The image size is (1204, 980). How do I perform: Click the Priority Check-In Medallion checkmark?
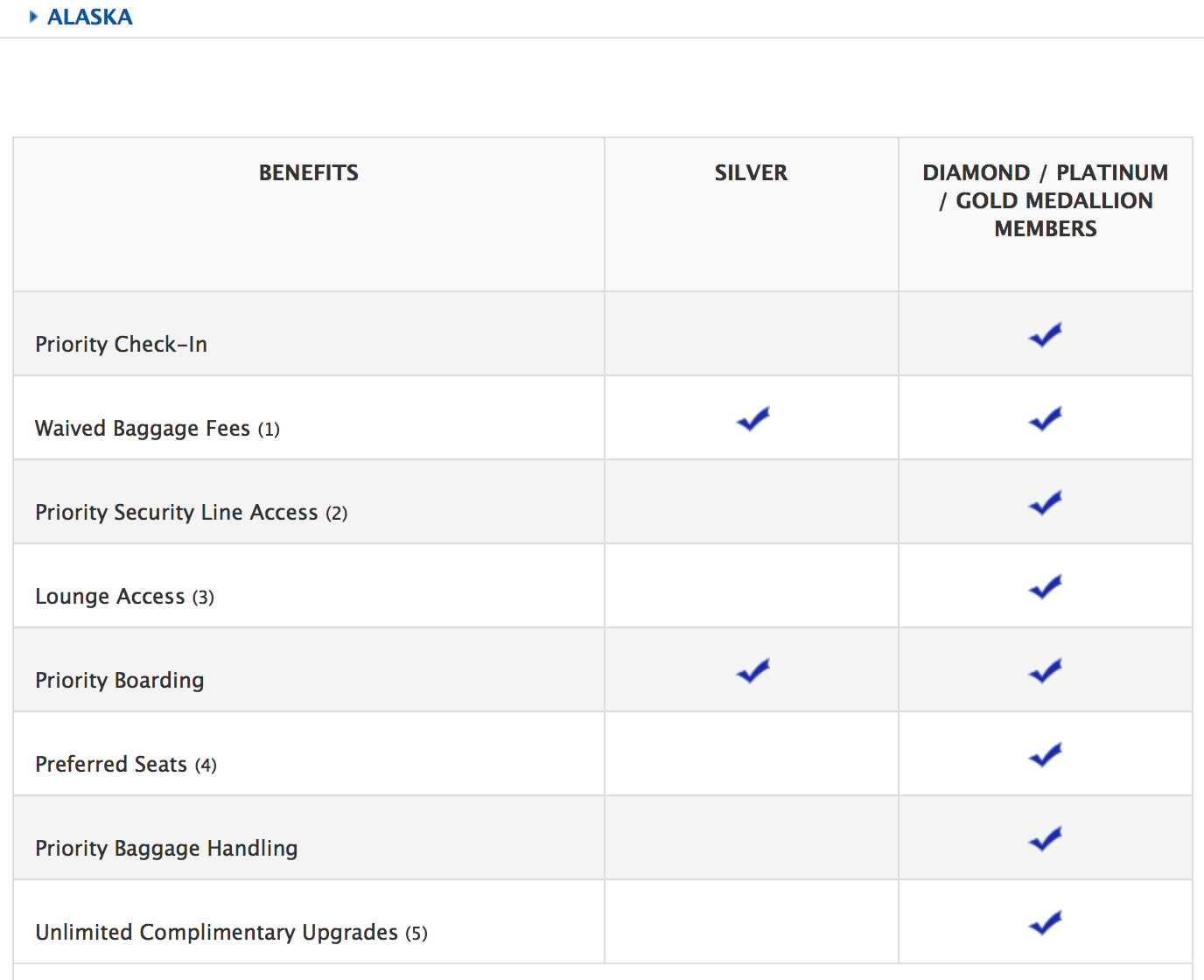(1045, 333)
